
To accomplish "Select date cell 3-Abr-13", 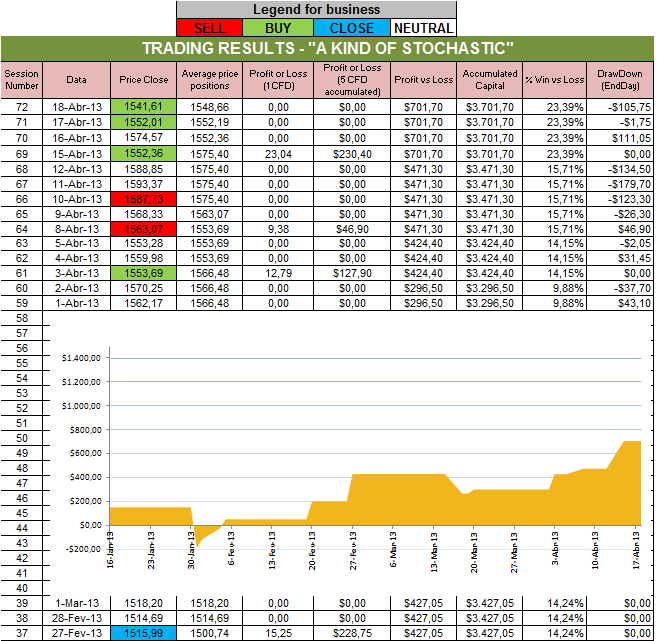I will pos(77,273).
